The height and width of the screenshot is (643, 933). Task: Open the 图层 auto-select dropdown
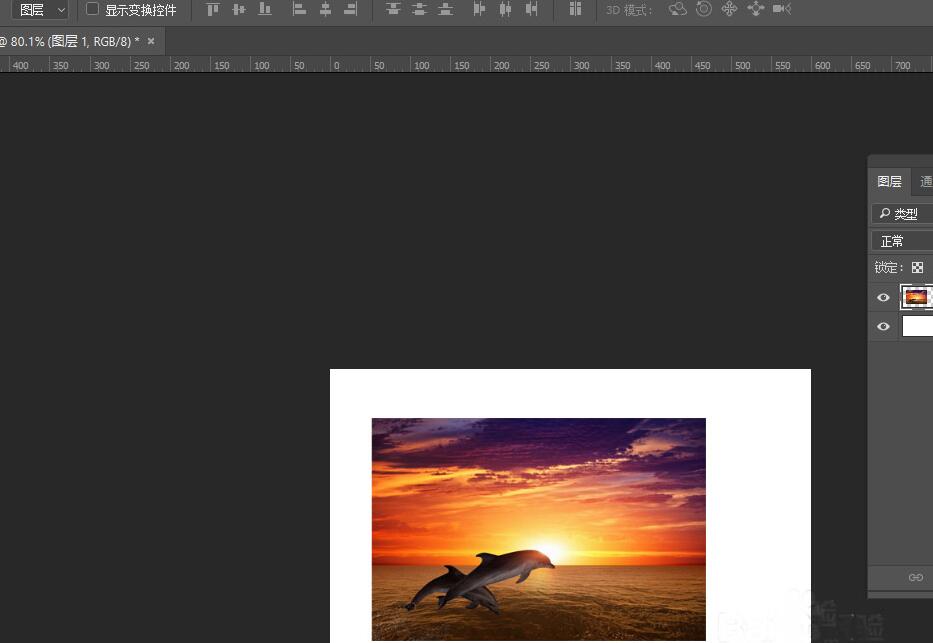click(43, 10)
